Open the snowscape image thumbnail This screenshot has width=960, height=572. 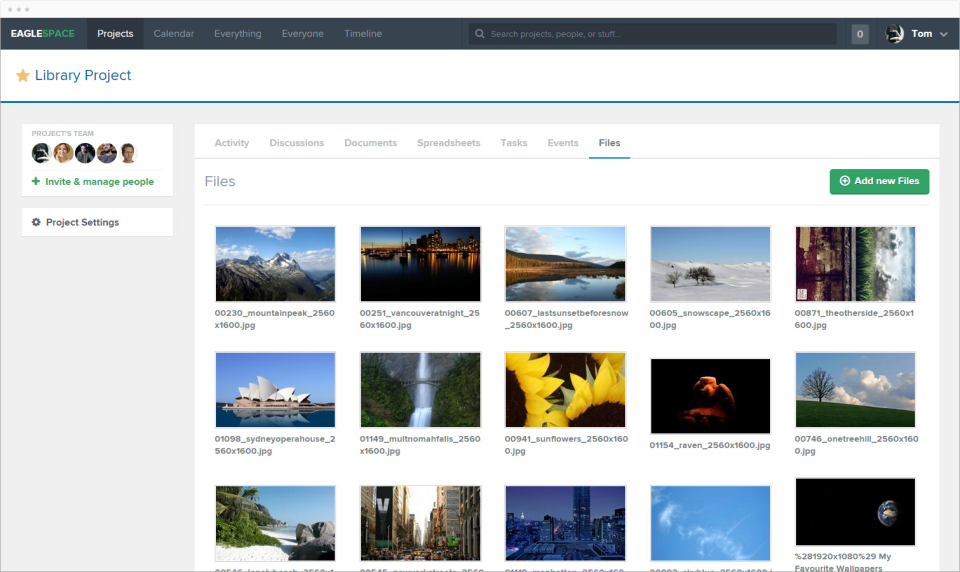710,263
